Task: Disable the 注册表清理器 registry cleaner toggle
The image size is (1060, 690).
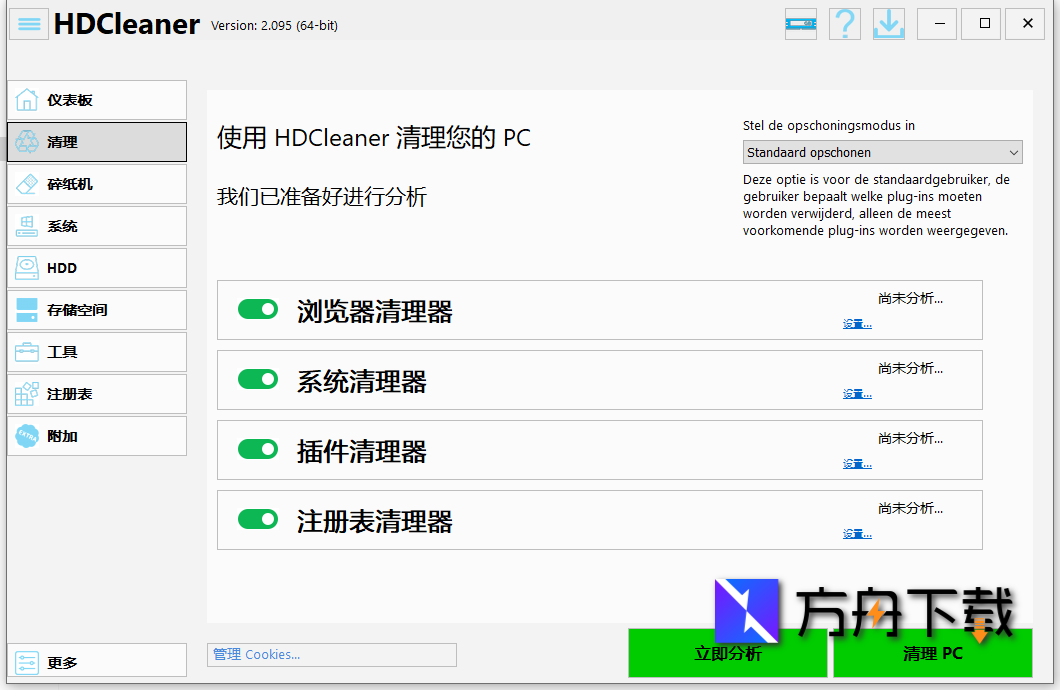Action: tap(258, 519)
